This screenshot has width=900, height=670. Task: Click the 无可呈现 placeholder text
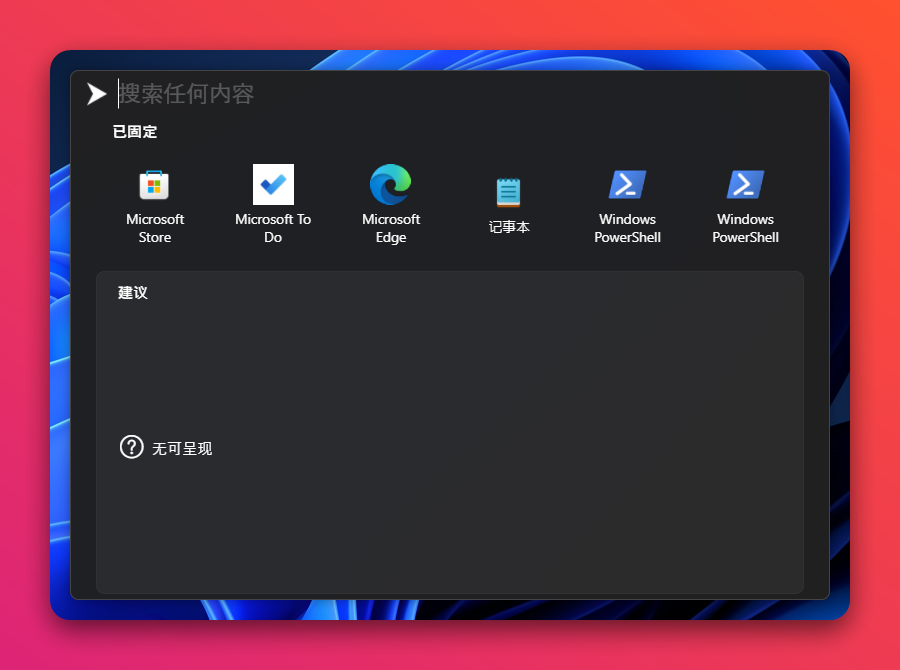click(x=182, y=449)
